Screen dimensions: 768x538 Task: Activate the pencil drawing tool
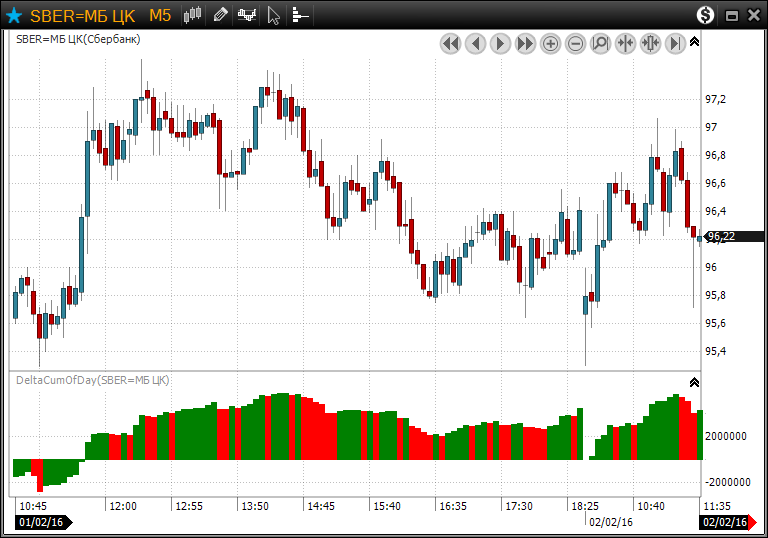pos(220,15)
